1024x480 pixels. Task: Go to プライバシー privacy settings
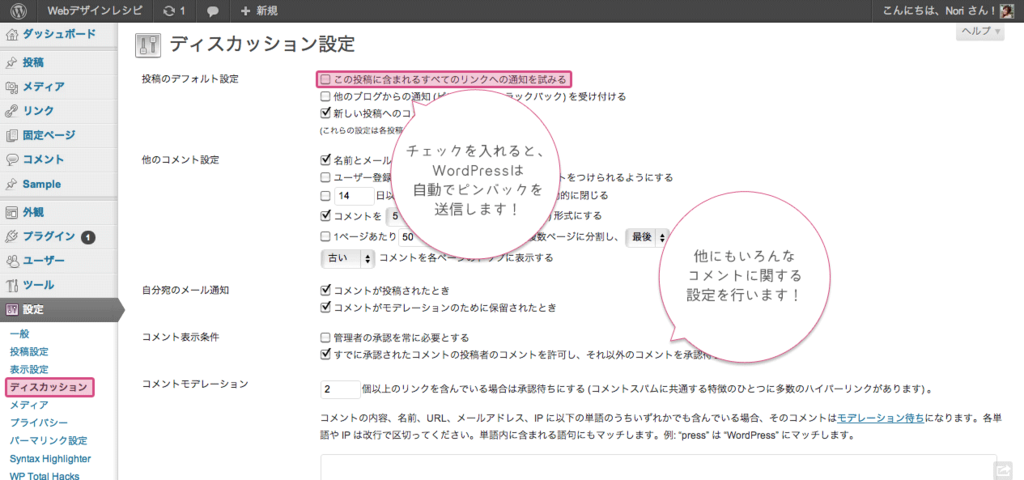pos(39,423)
